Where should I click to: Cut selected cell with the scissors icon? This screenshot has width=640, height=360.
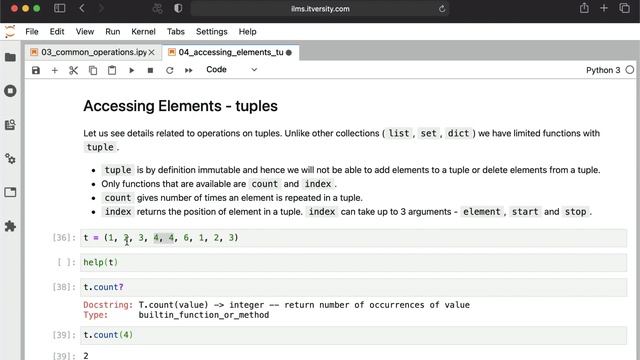73,70
